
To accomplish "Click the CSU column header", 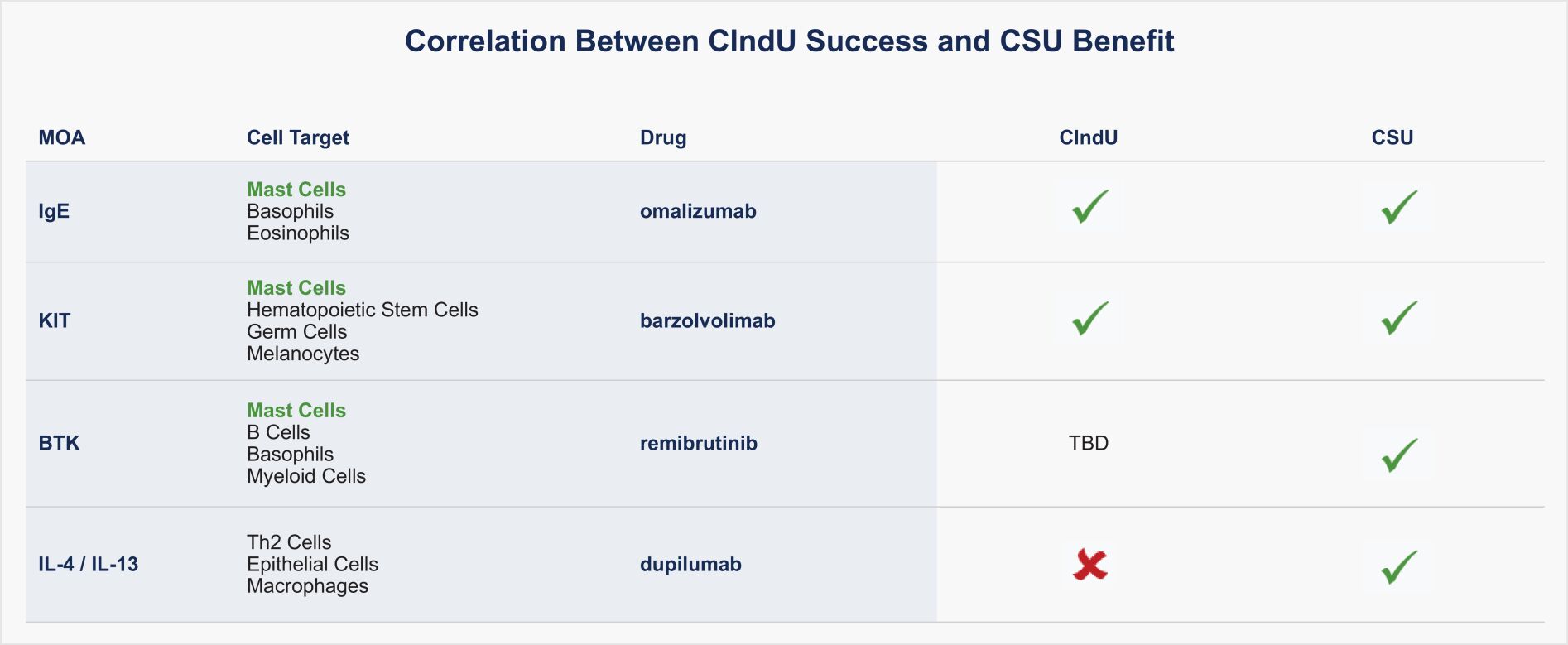I will point(1392,137).
